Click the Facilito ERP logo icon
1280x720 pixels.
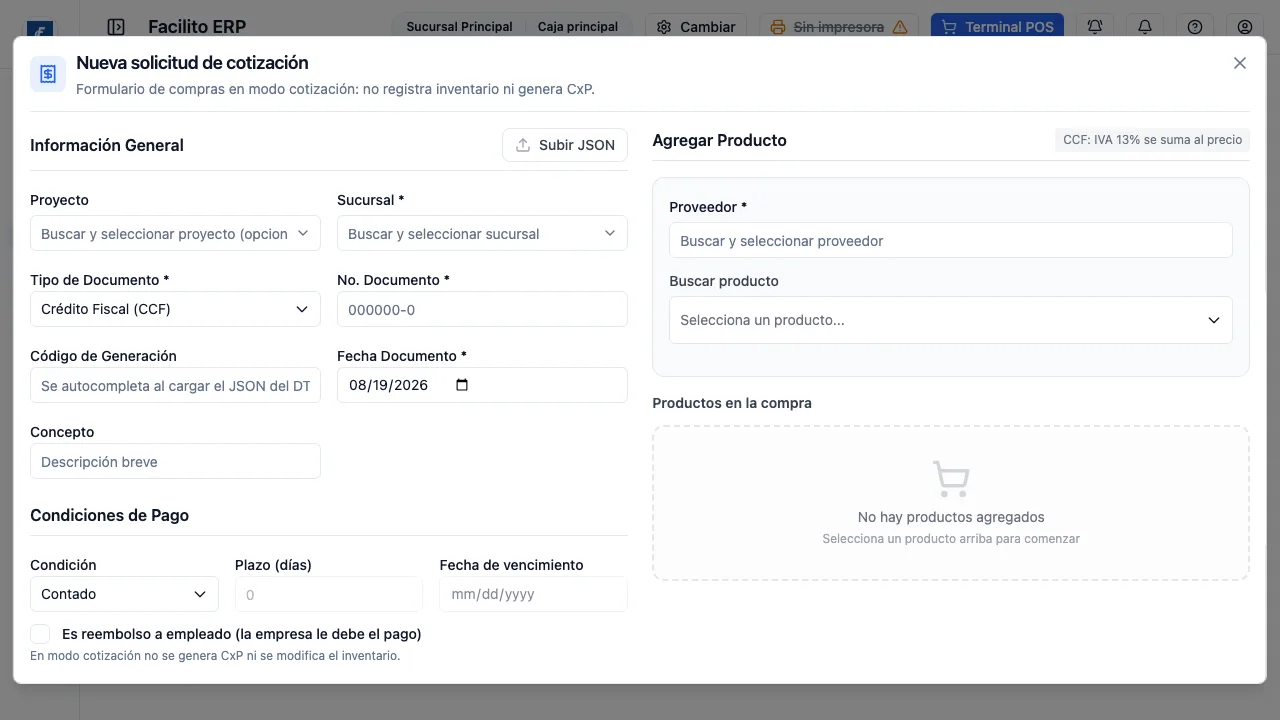coord(40,30)
